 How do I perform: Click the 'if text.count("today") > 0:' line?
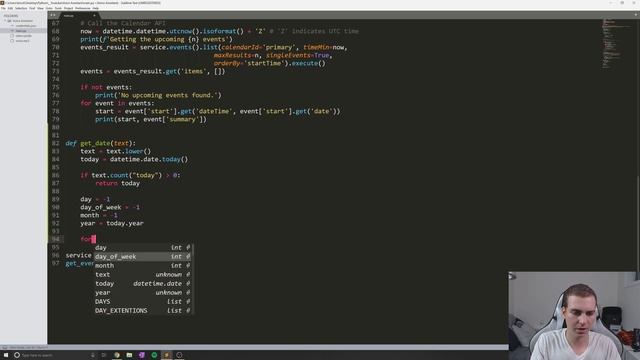[130, 175]
